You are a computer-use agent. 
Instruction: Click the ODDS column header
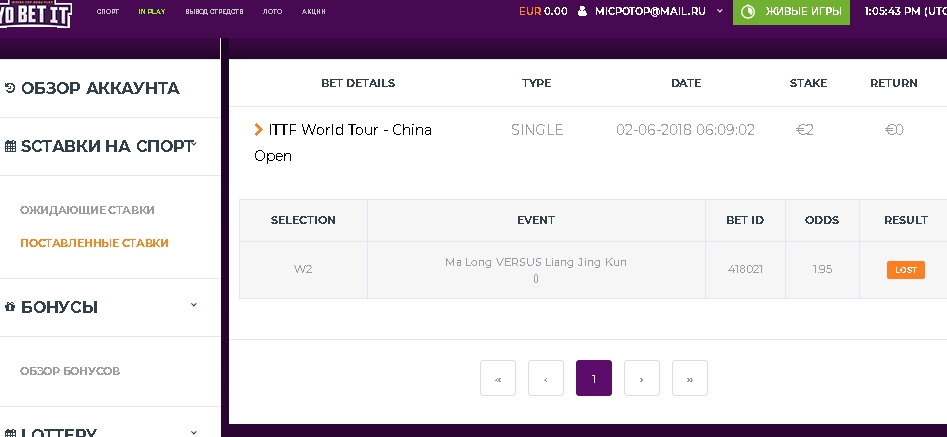coord(822,220)
